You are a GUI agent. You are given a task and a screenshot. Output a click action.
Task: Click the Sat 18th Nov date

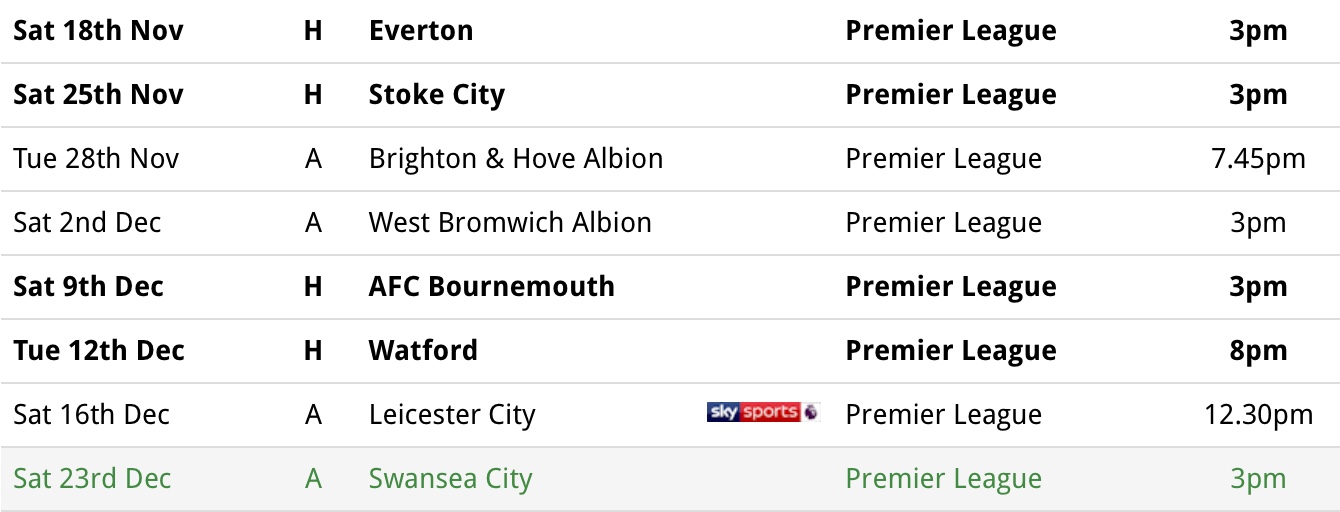98,31
